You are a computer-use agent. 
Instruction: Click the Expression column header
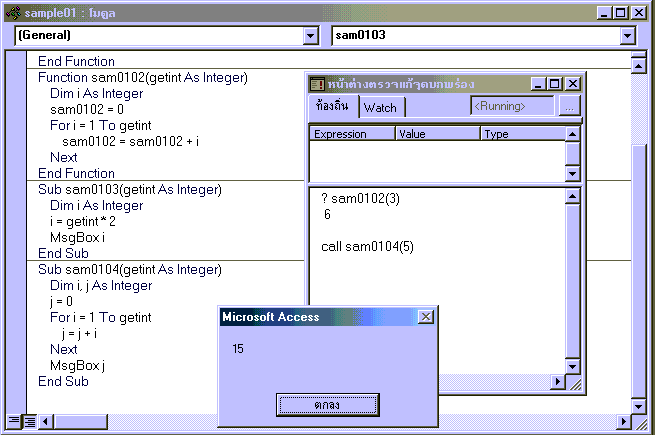(352, 134)
